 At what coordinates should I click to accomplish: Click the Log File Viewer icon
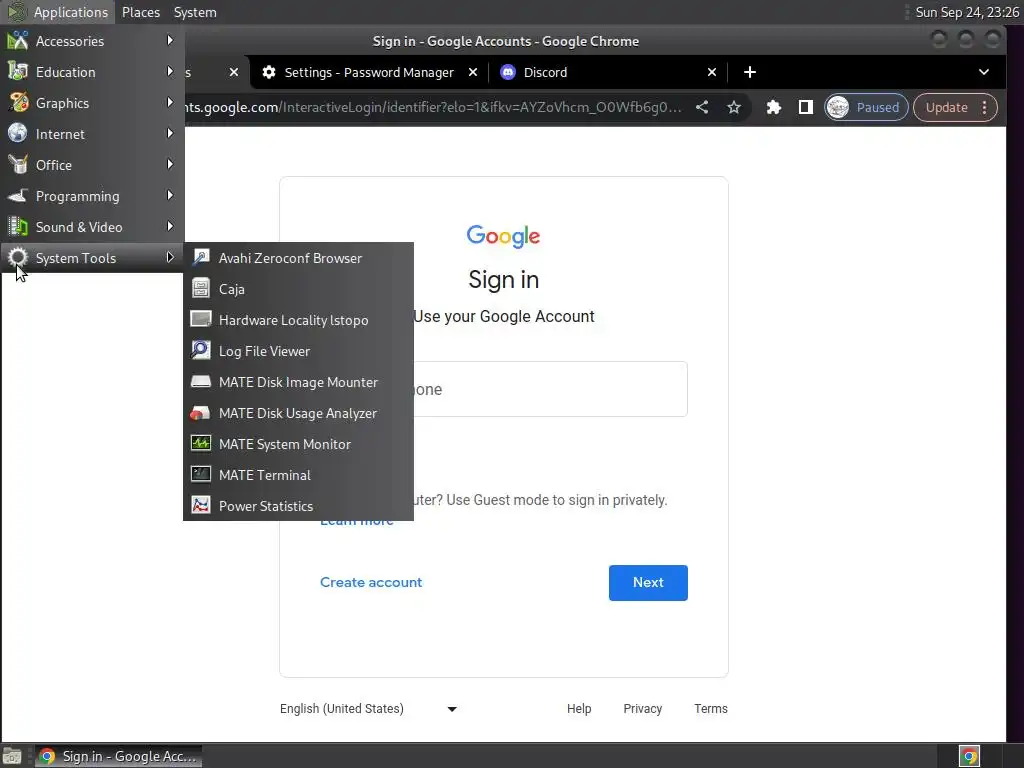[200, 351]
